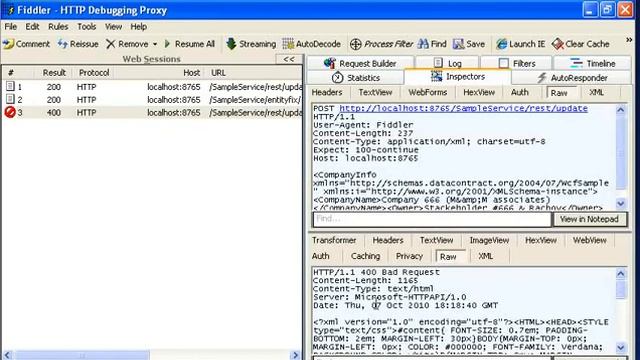Switch to the Timeline tab
Viewport: 640px width, 360px height.
(x=593, y=63)
